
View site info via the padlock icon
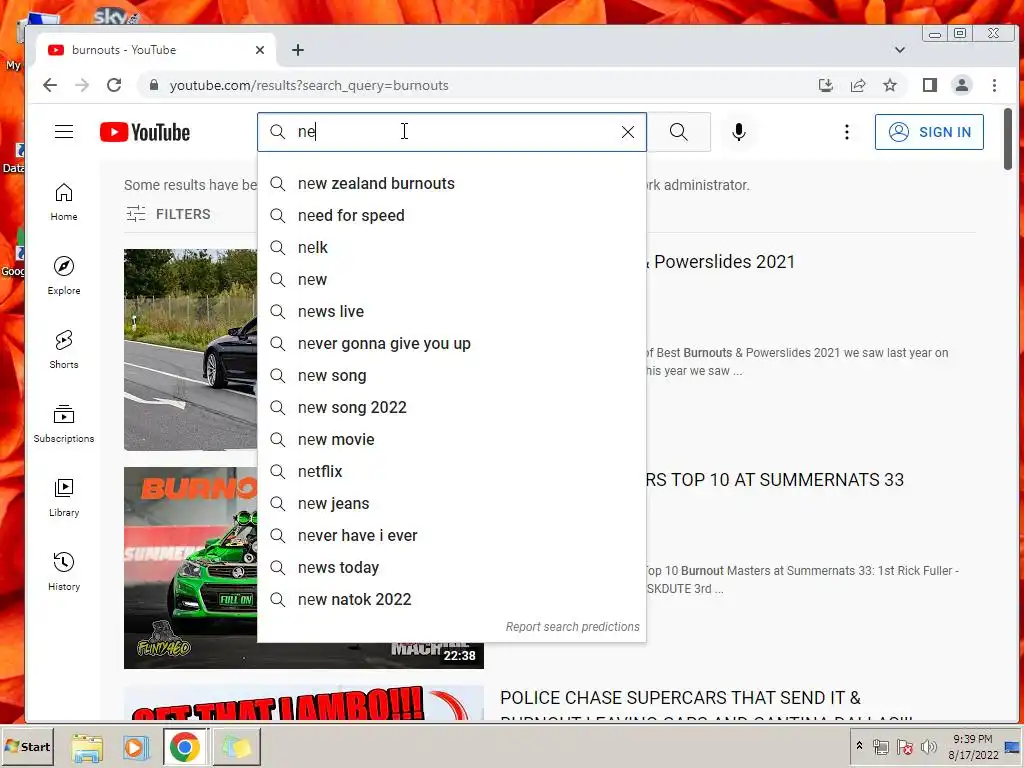(154, 85)
